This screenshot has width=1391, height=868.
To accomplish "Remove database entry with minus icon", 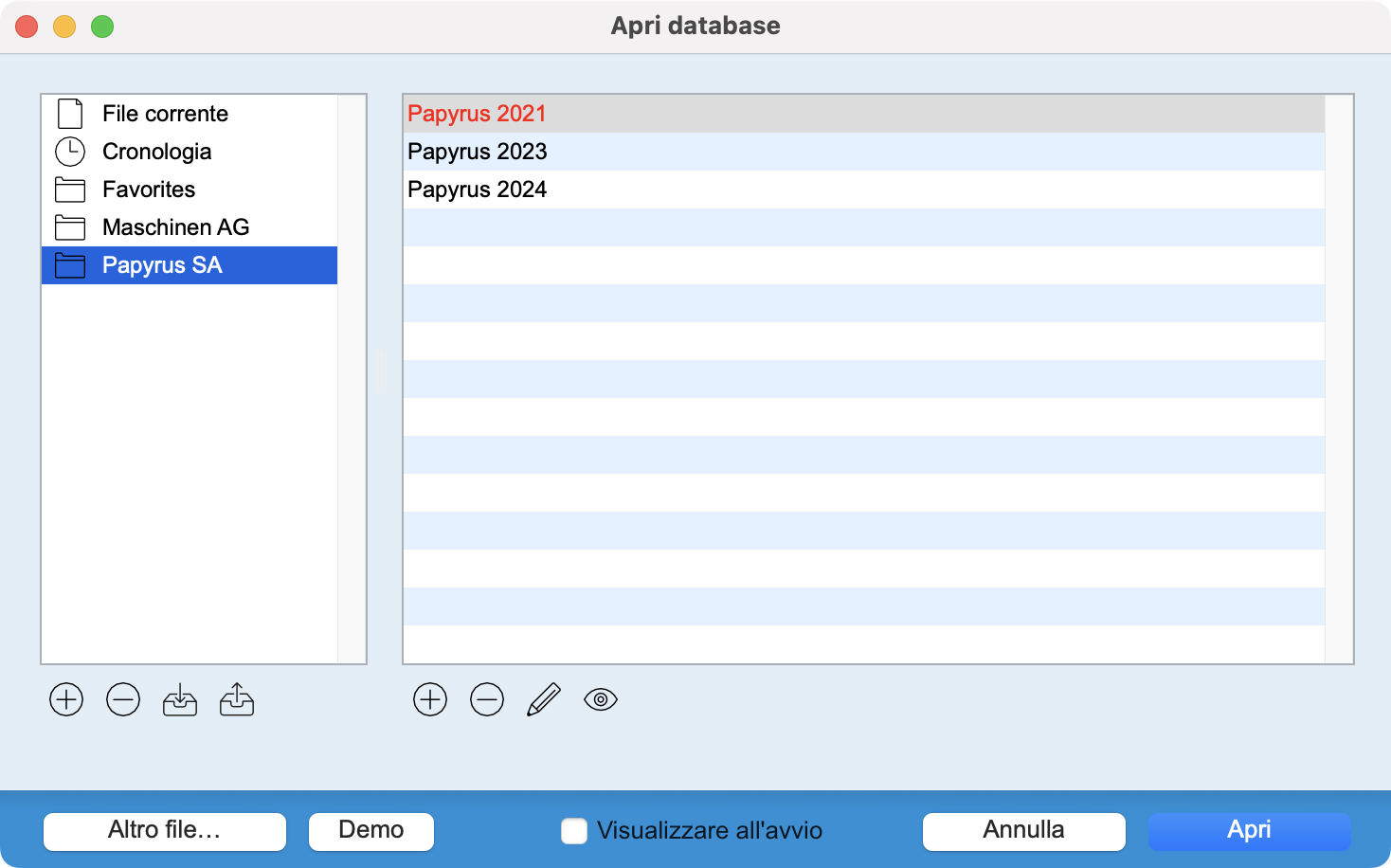I will (x=487, y=699).
